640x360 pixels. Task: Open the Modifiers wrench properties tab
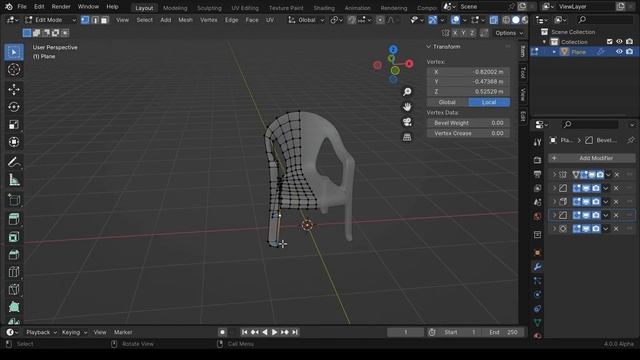click(x=537, y=267)
